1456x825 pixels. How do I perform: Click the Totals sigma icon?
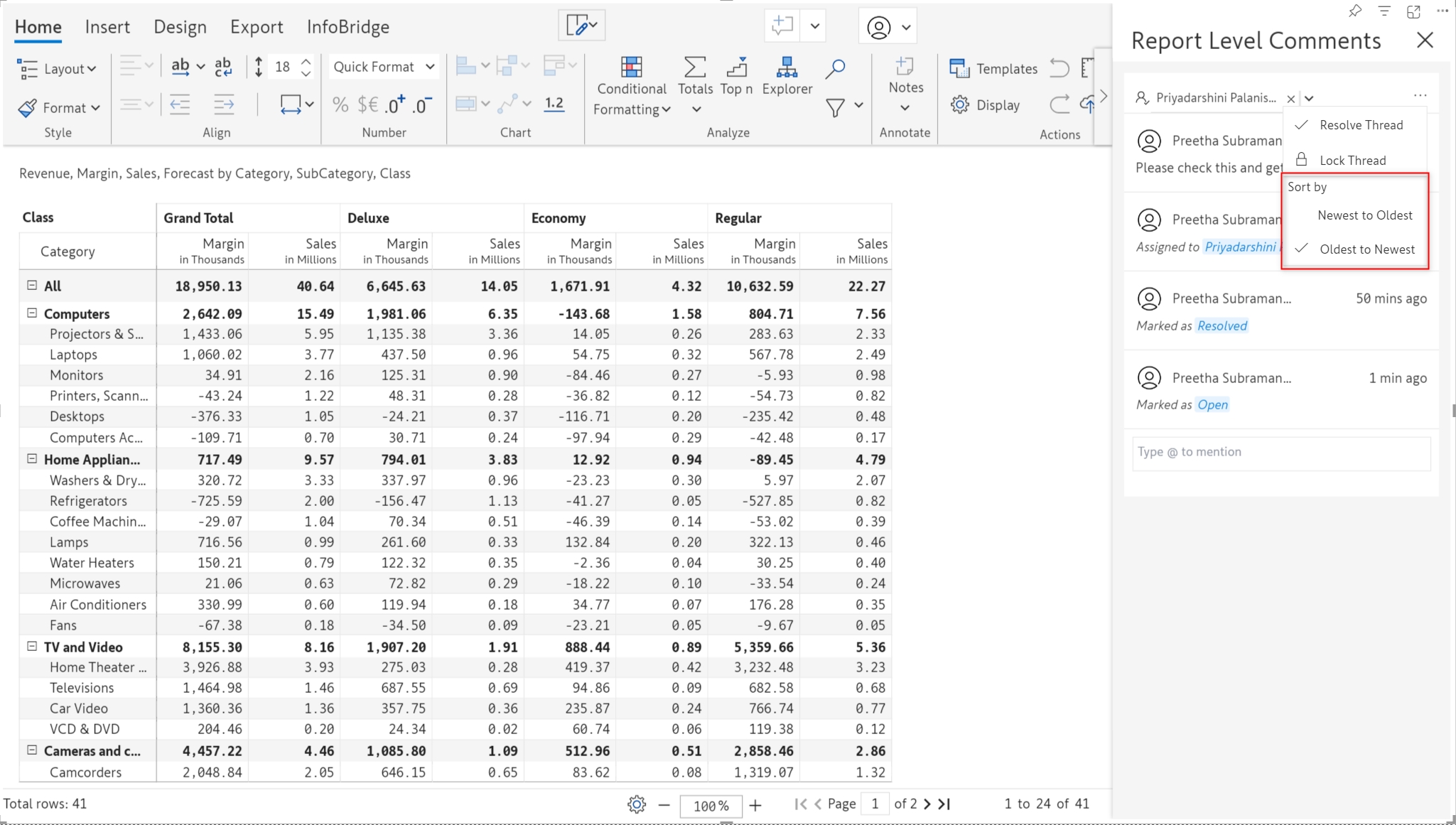click(694, 68)
